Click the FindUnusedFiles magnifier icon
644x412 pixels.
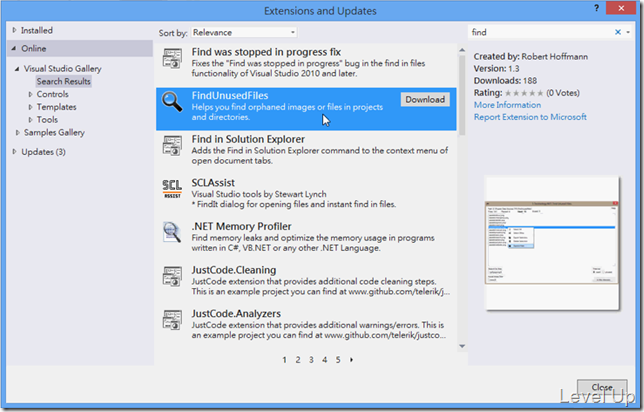(x=172, y=102)
